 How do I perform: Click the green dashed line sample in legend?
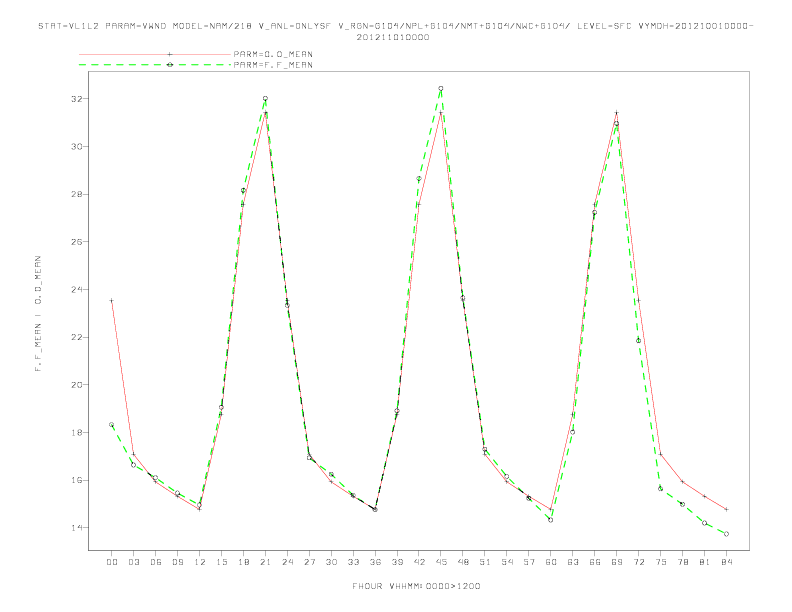coord(155,65)
